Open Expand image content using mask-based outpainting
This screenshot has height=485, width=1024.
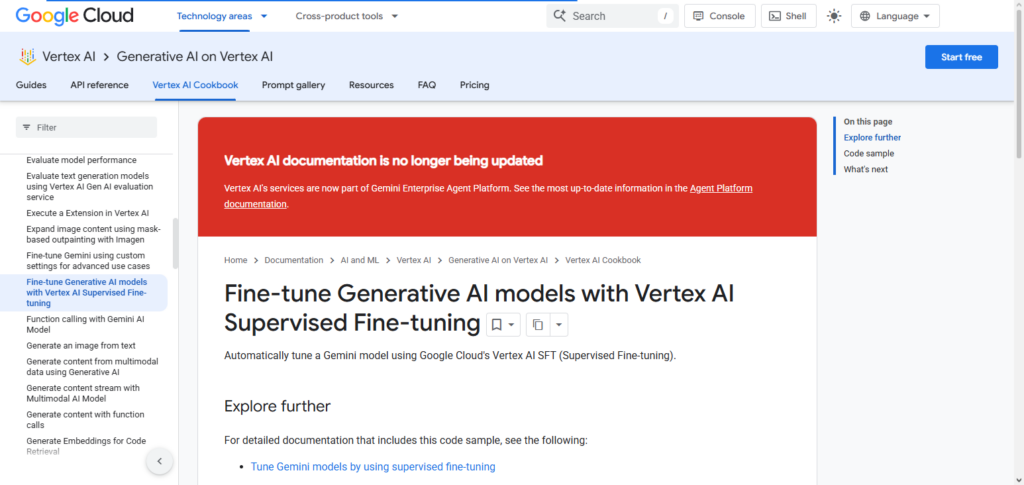click(93, 234)
